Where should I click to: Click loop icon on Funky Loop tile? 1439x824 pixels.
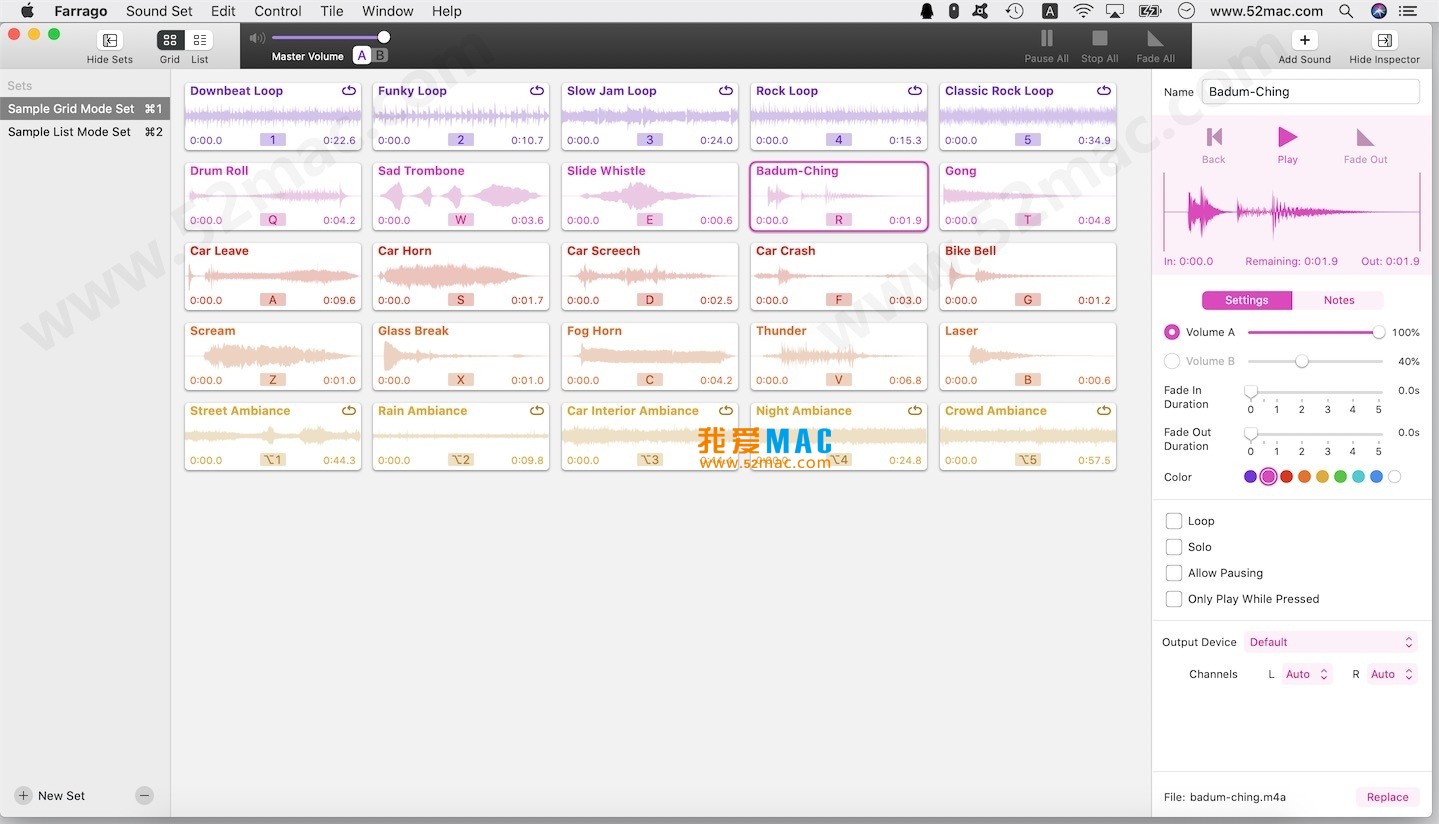[537, 90]
